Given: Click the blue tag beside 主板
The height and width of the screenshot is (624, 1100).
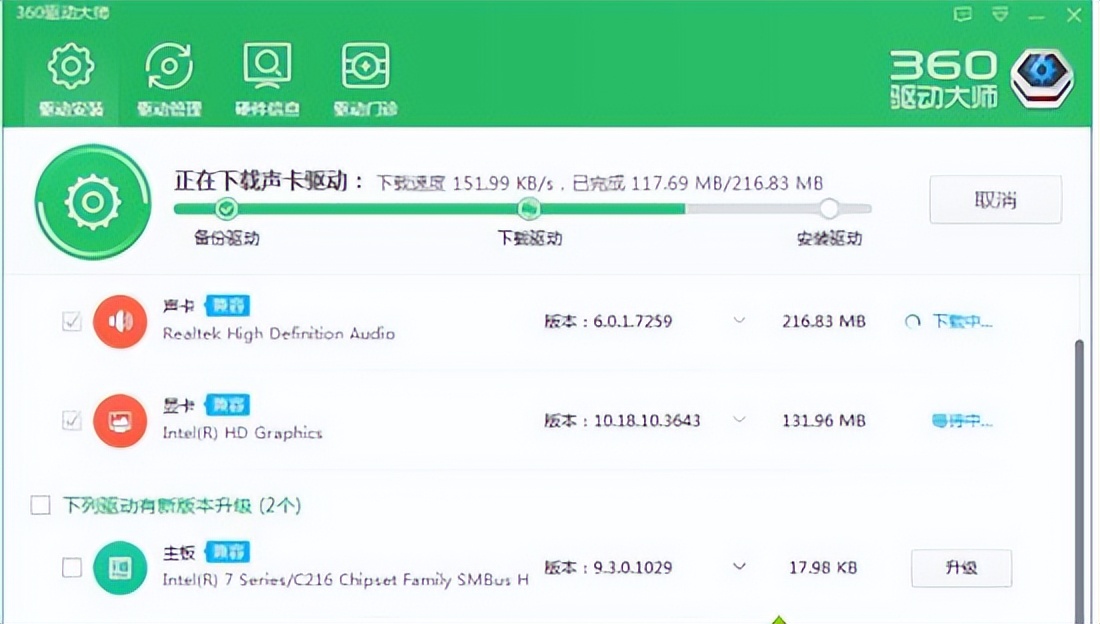Looking at the screenshot, I should point(227,552).
